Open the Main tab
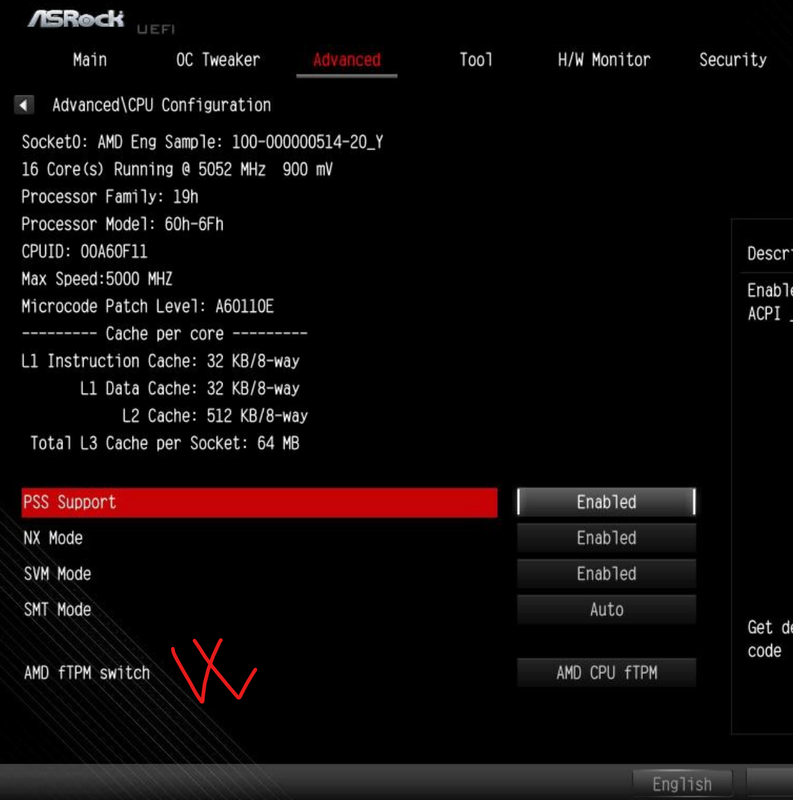The image size is (793, 800). click(x=90, y=60)
